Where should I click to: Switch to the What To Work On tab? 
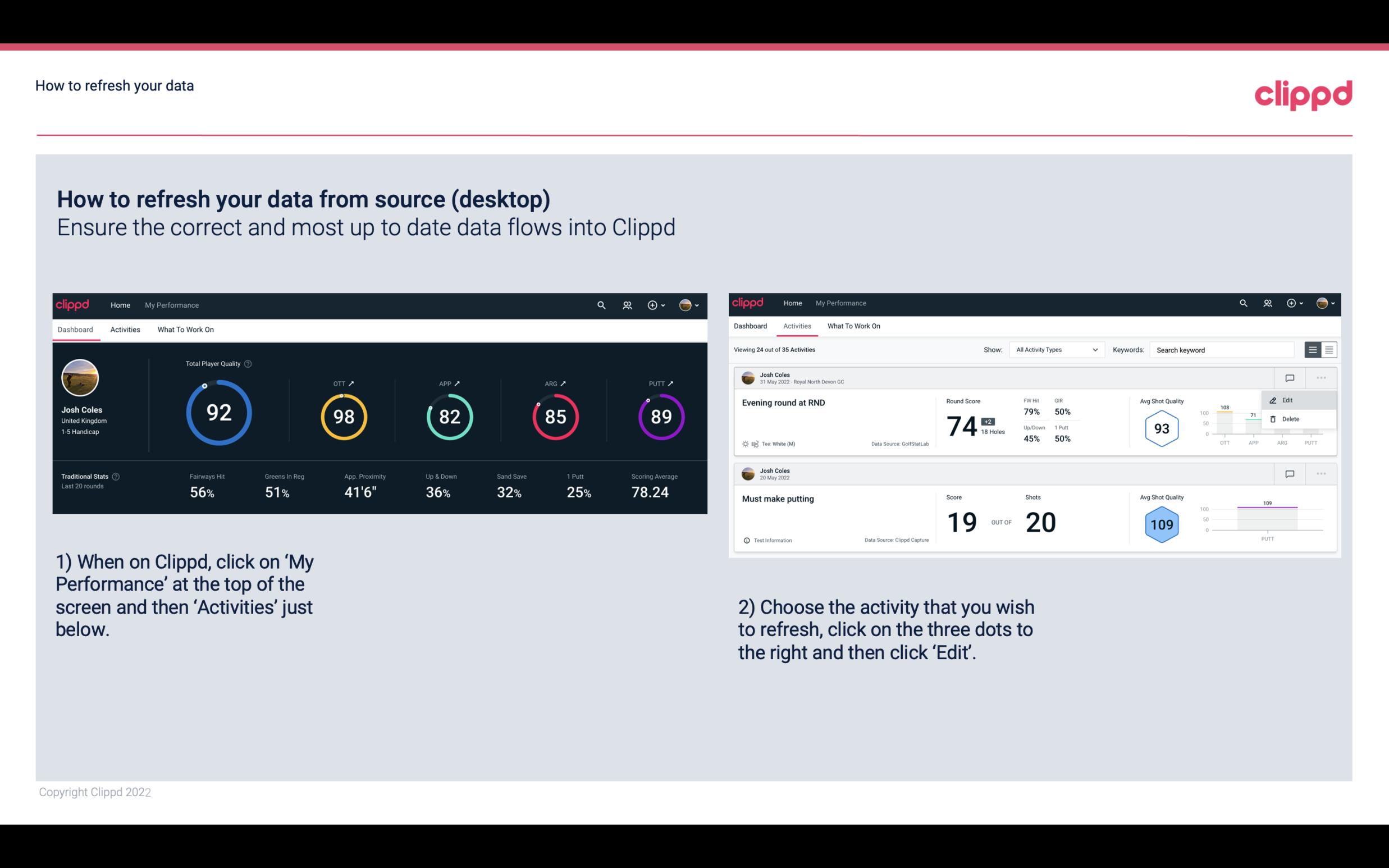point(185,329)
